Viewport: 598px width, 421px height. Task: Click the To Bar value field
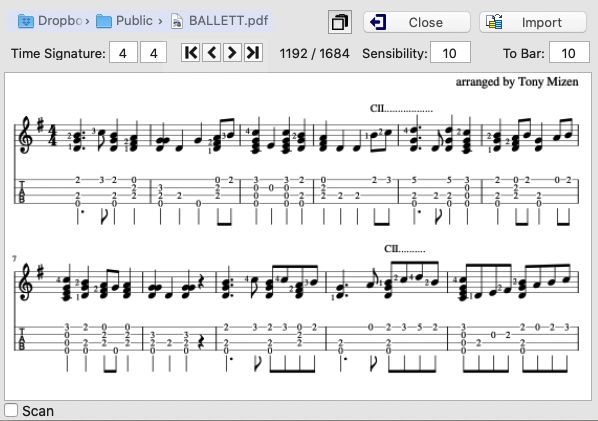pos(569,53)
